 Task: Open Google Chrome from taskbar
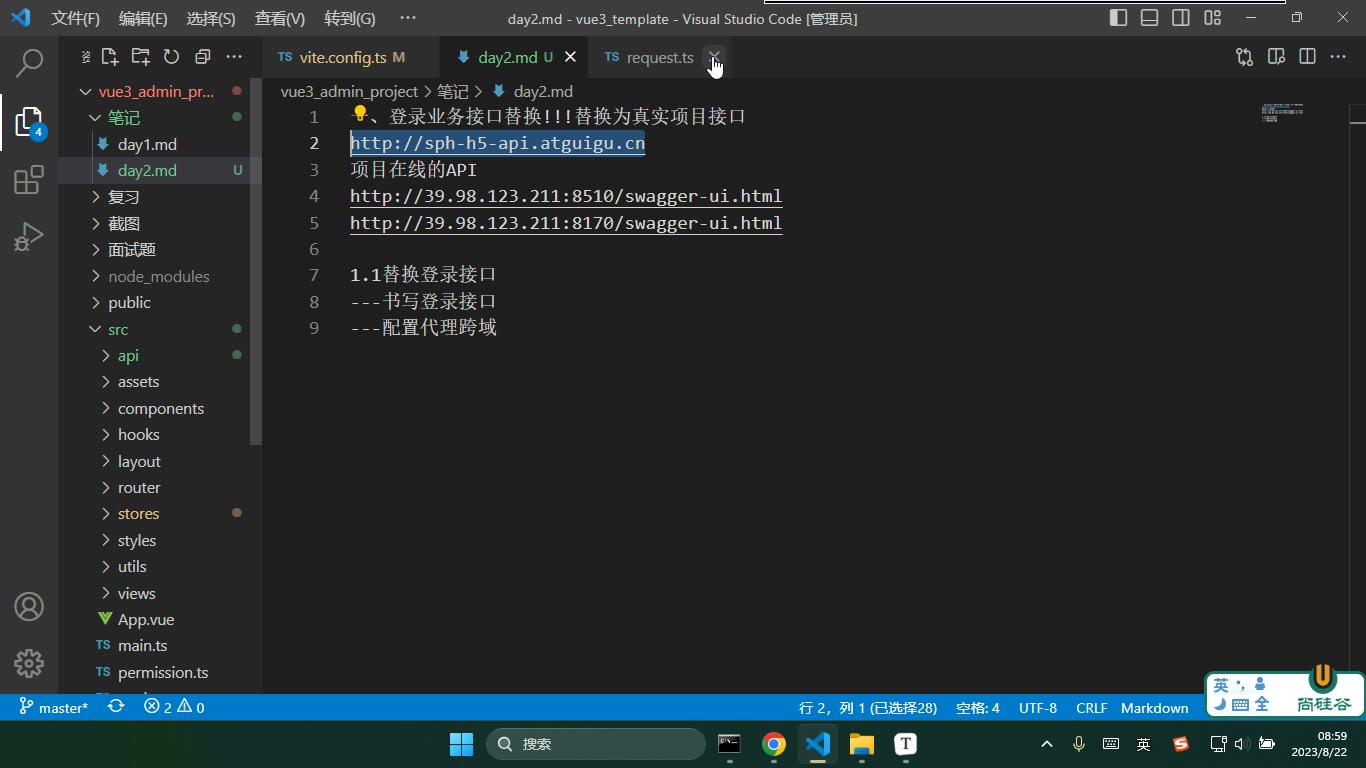coord(773,743)
